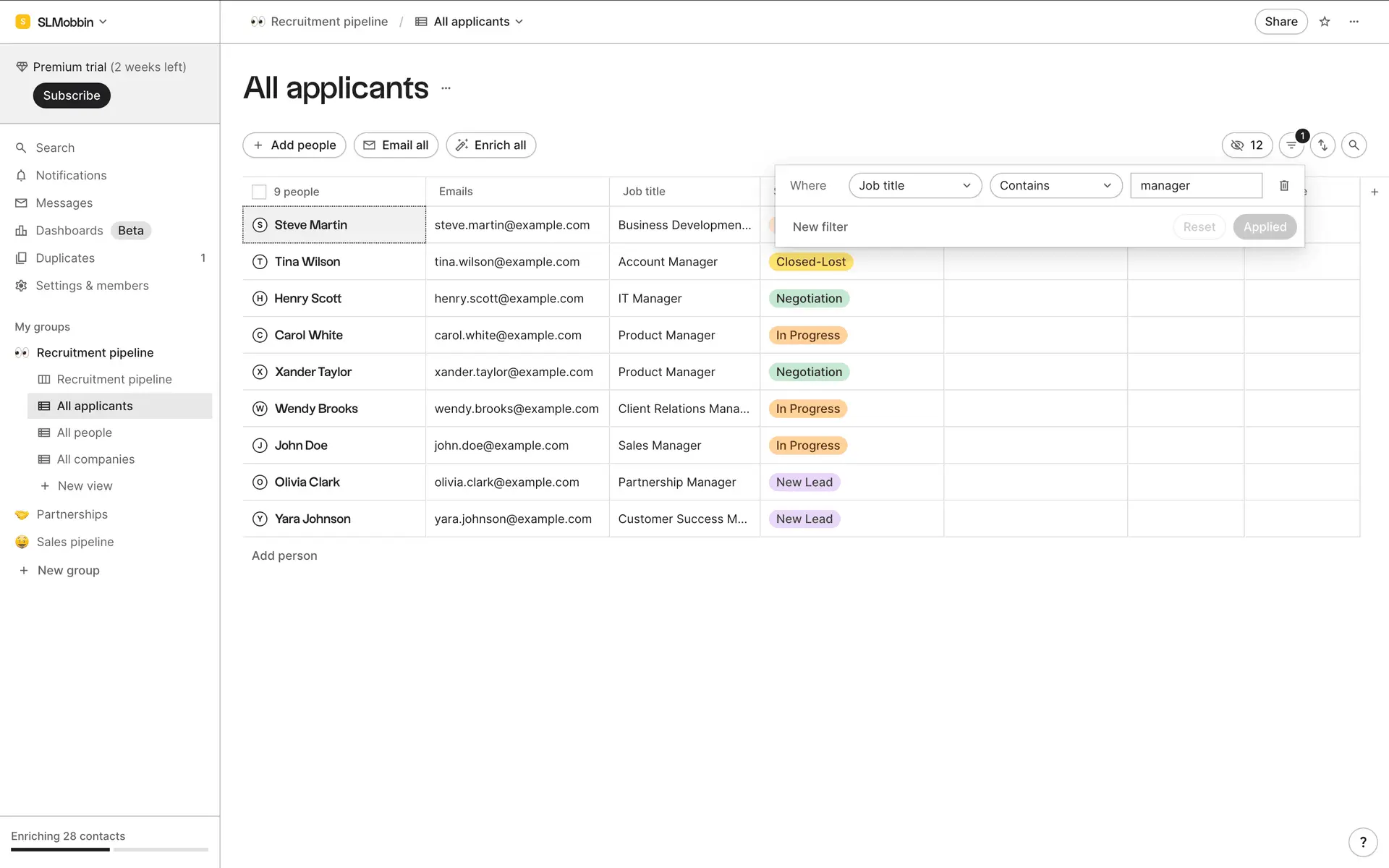This screenshot has height=868, width=1389.
Task: Open the All companies view
Action: (x=95, y=459)
